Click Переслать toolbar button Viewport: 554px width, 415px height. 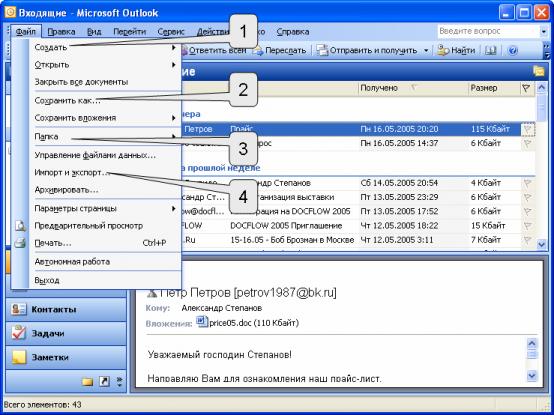point(279,51)
